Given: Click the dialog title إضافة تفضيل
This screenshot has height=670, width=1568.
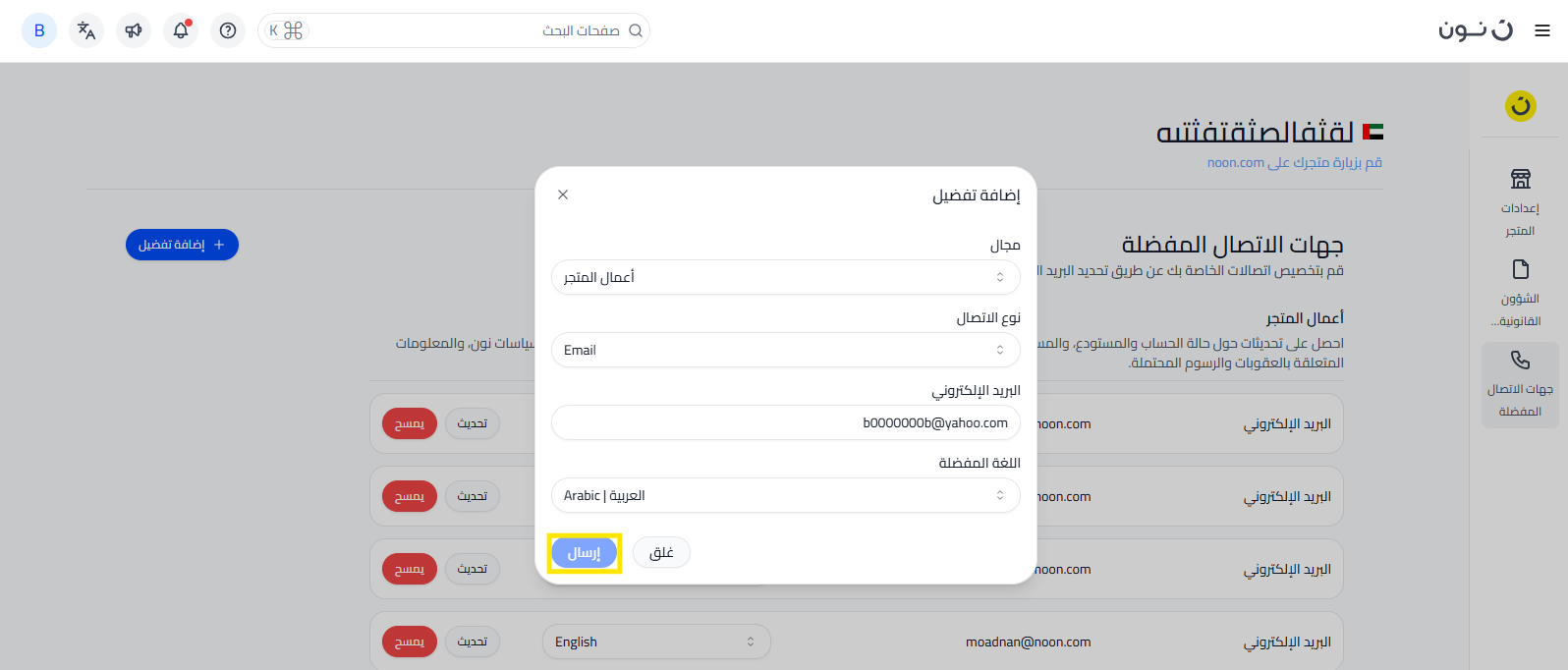Looking at the screenshot, I should (977, 195).
